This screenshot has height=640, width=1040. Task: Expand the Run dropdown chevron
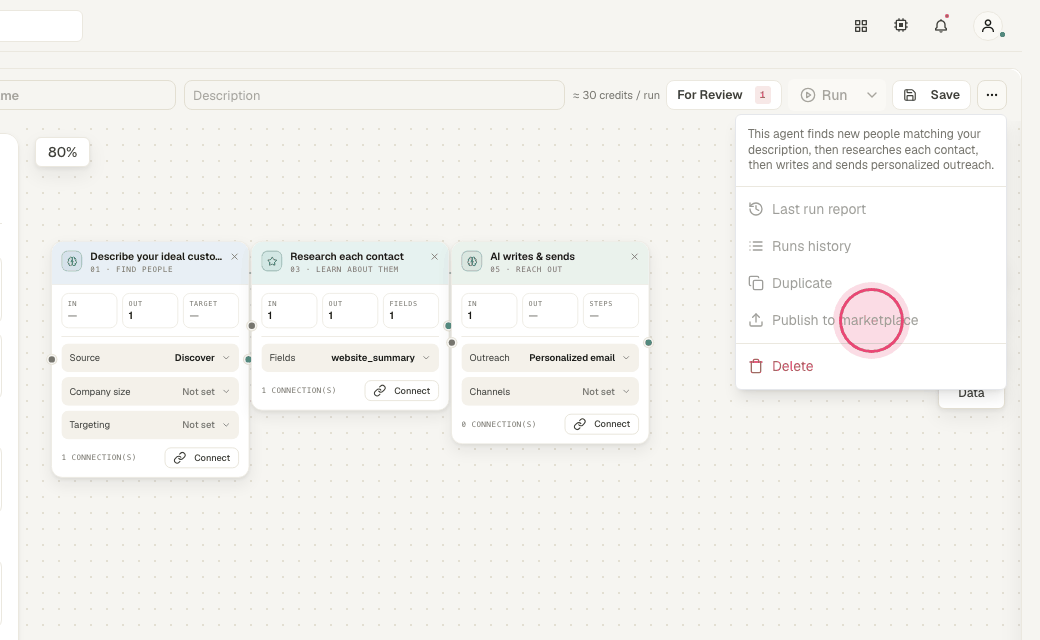872,95
